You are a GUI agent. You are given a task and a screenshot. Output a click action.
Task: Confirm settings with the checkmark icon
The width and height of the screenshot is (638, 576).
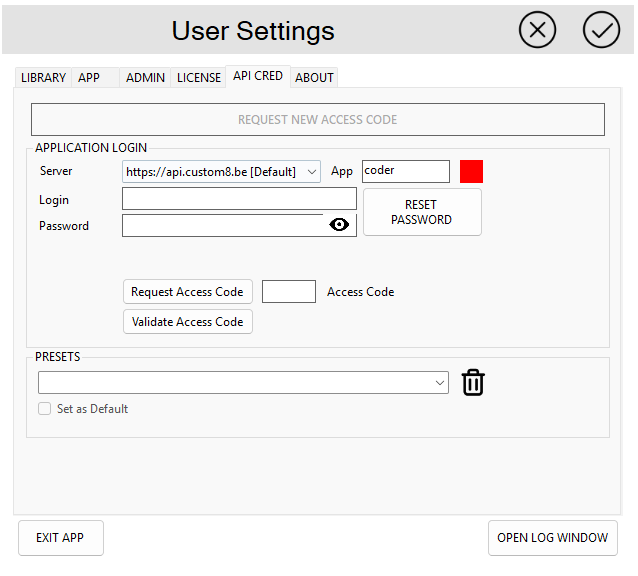[601, 30]
